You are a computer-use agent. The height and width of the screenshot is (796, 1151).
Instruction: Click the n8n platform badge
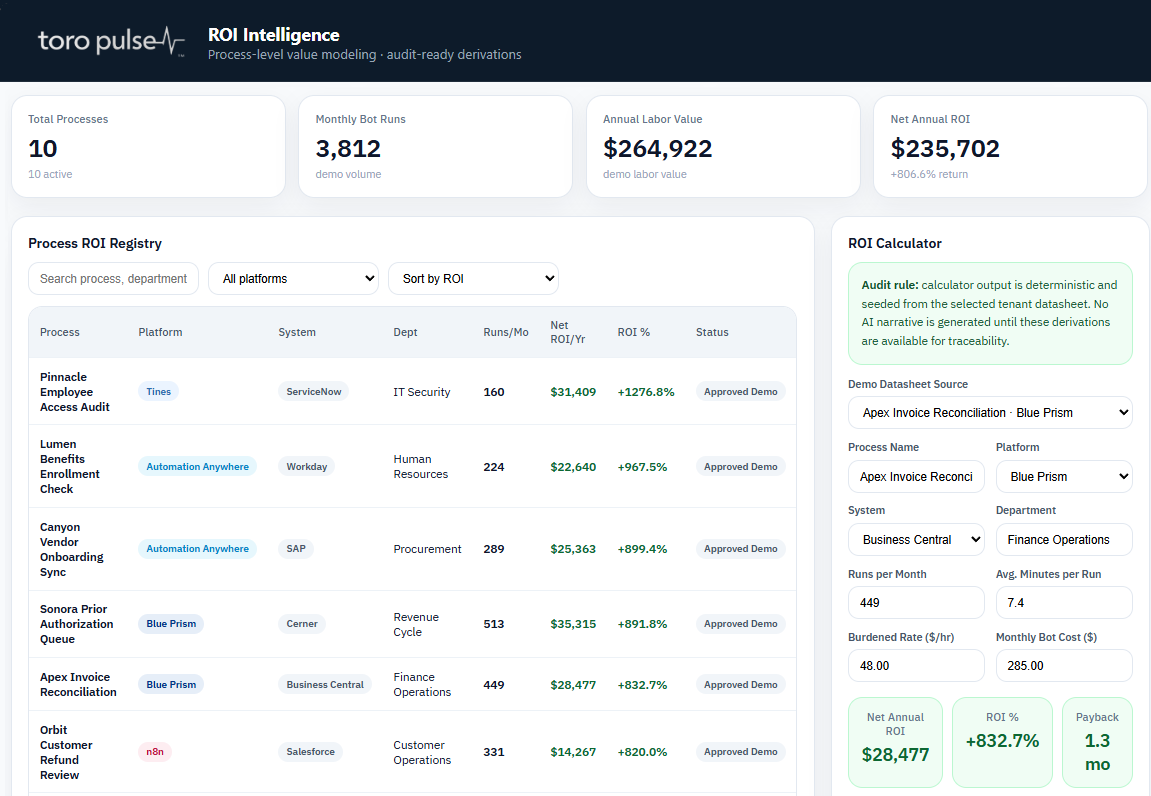point(155,751)
